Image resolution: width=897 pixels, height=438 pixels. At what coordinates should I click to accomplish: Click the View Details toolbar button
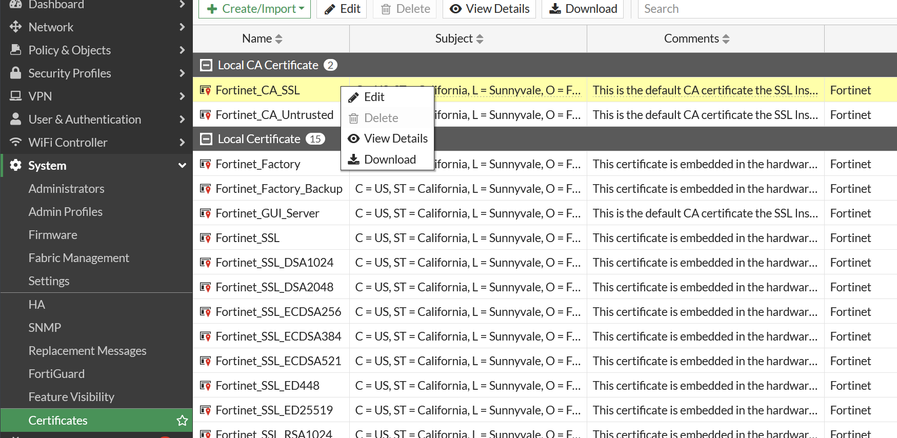488,9
